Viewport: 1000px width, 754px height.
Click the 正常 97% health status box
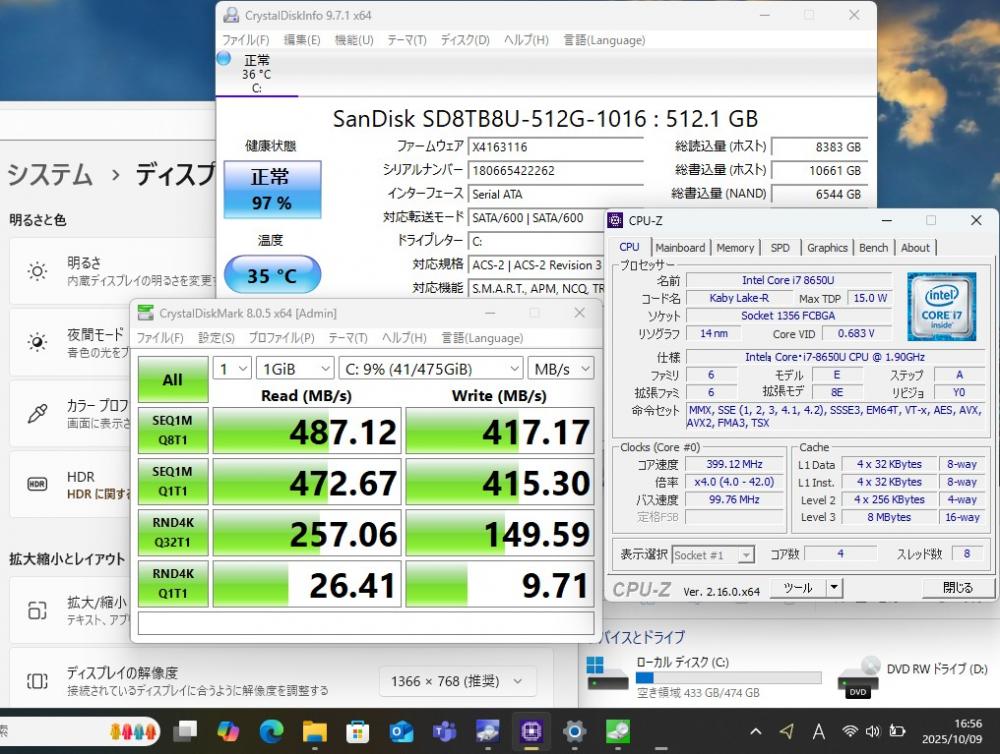tap(271, 189)
